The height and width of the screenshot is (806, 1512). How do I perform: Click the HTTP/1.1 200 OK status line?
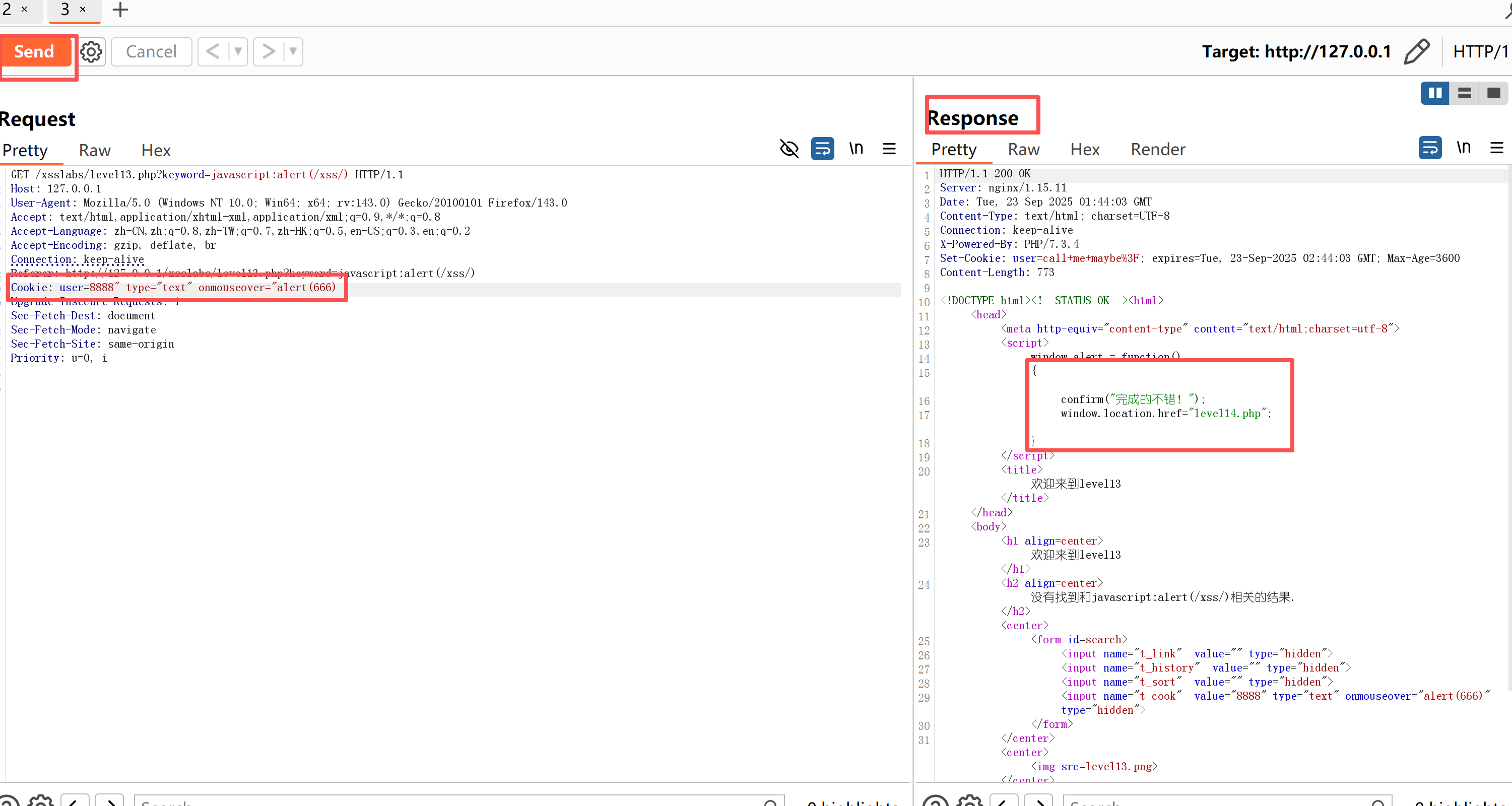click(x=985, y=173)
